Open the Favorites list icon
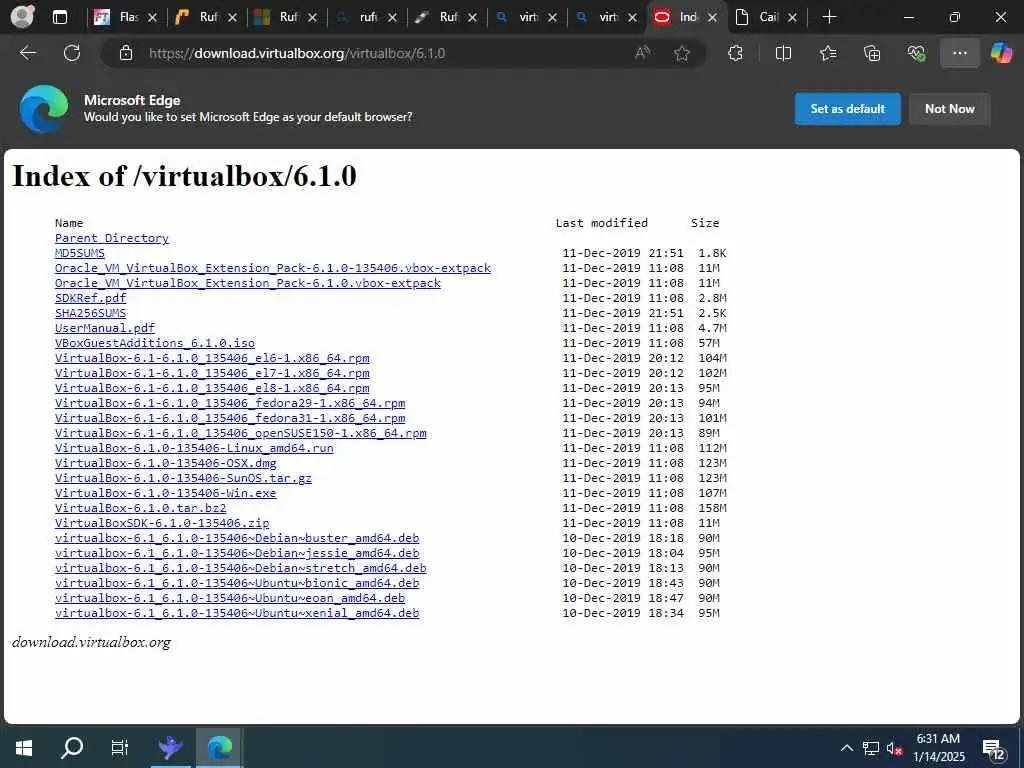The width and height of the screenshot is (1024, 768). (x=828, y=53)
